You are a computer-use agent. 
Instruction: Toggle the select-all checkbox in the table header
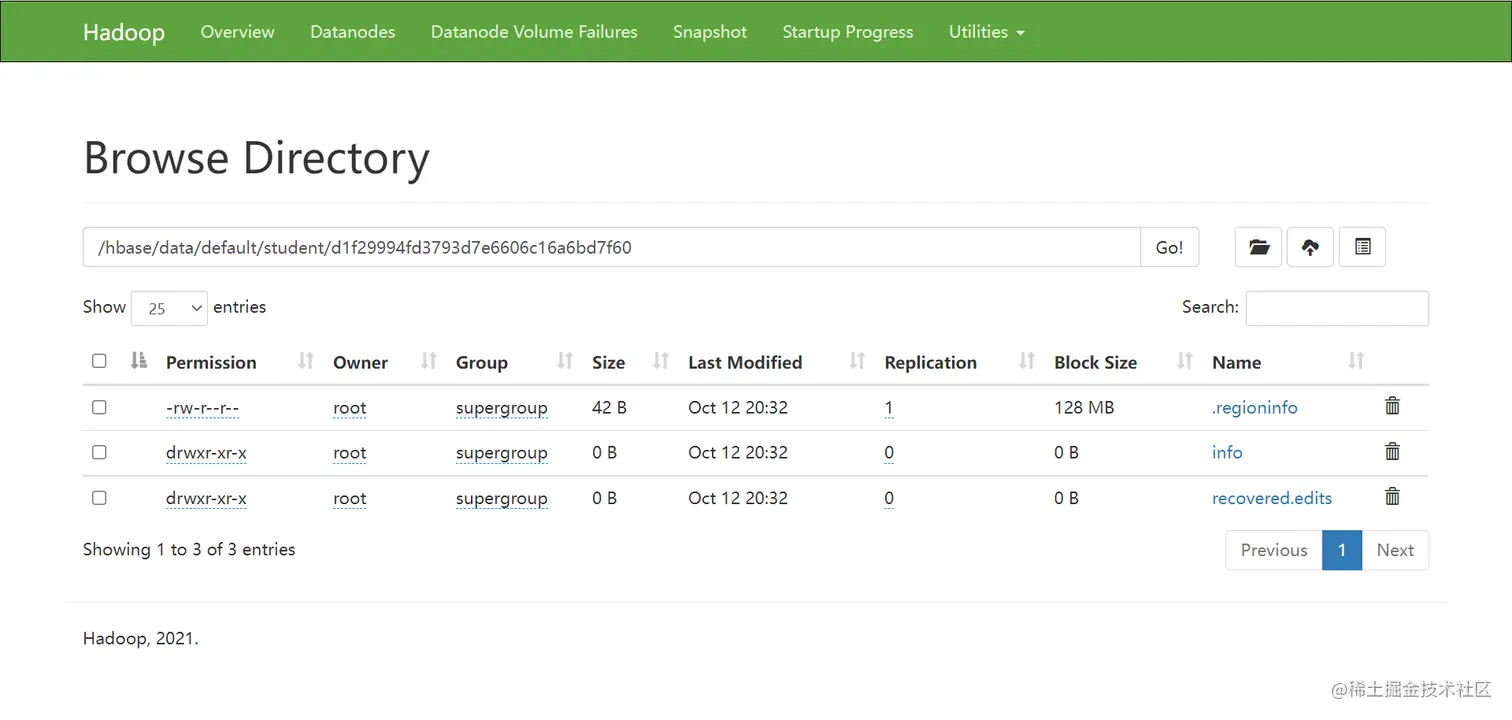click(x=99, y=361)
